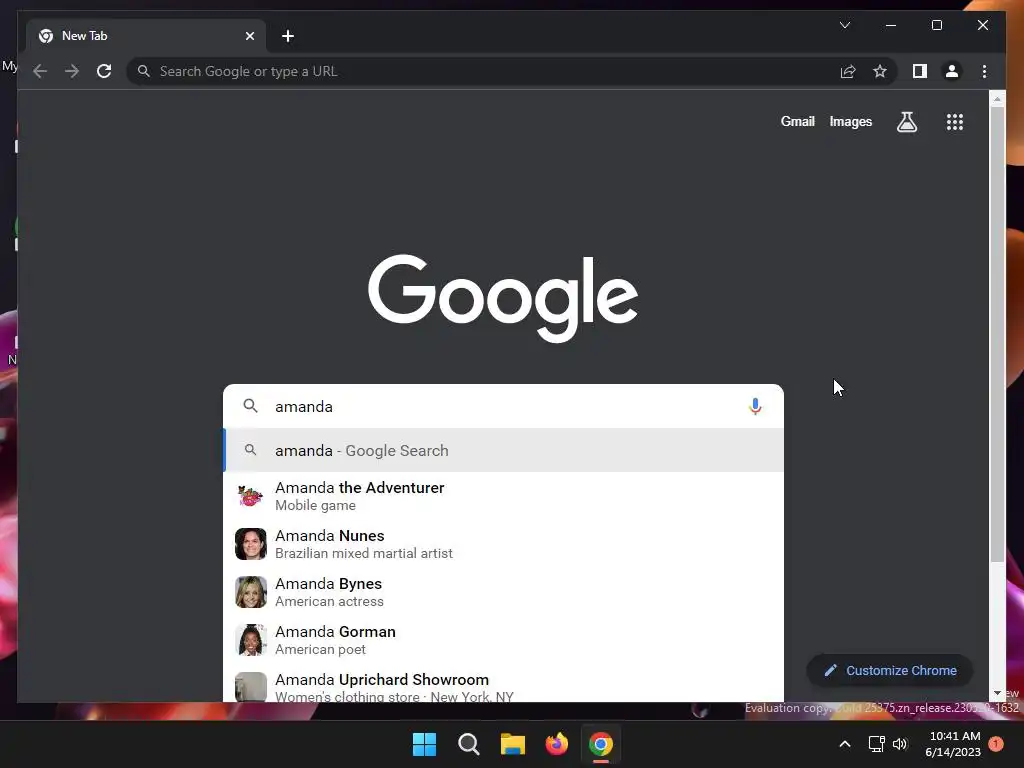Open a new tab with plus button
The width and height of the screenshot is (1024, 768).
[x=288, y=36]
